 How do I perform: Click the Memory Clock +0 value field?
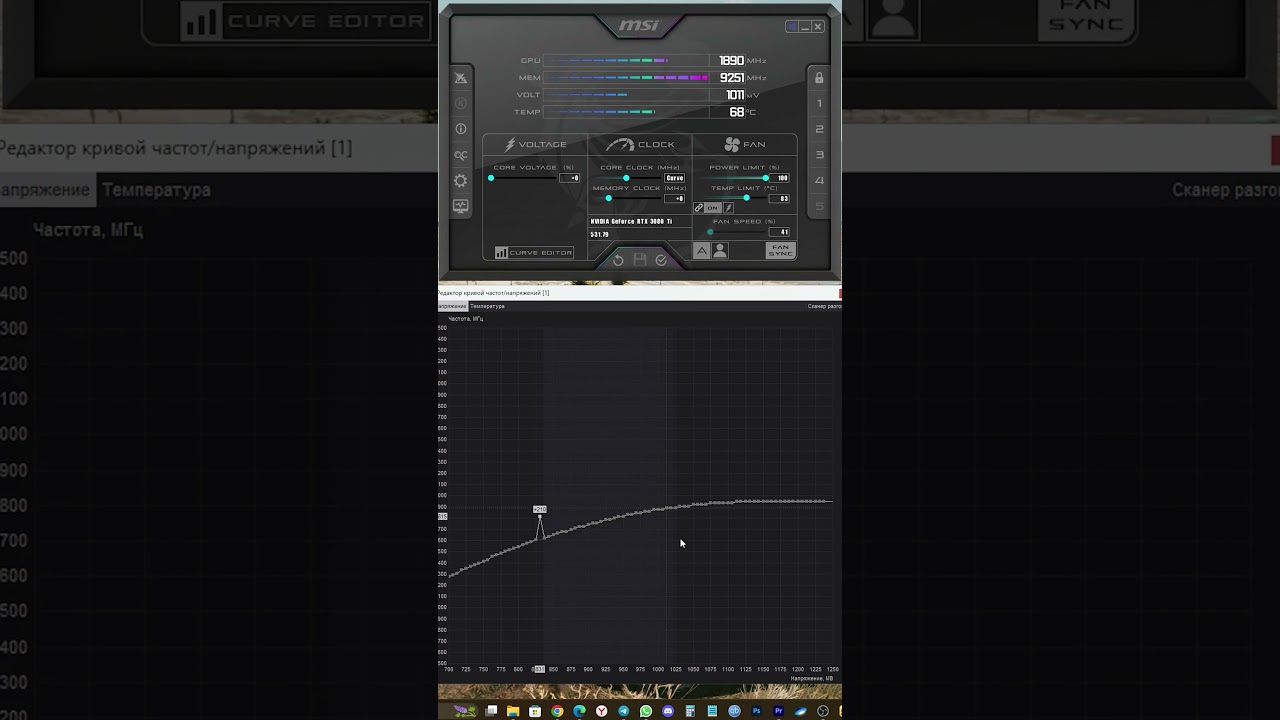pyautogui.click(x=674, y=198)
